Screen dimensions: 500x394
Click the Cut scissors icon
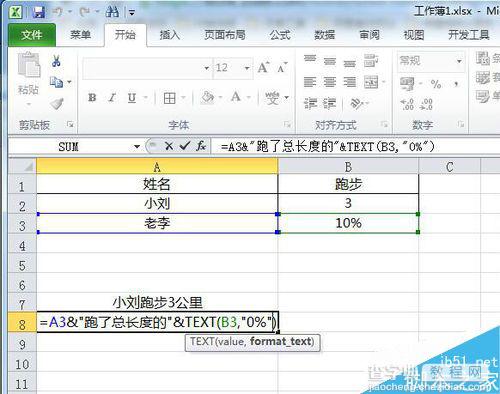[56, 61]
